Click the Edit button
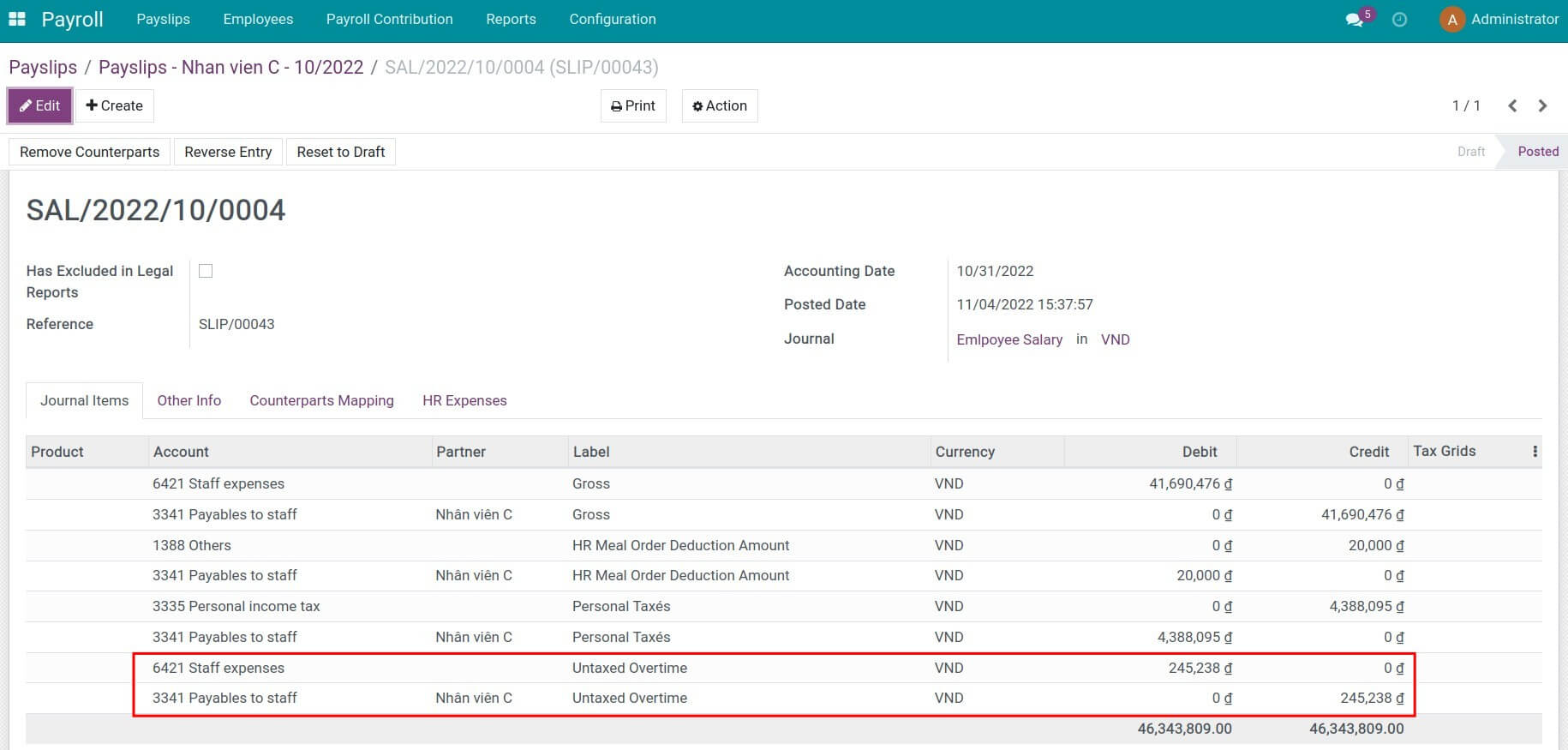 click(x=39, y=106)
